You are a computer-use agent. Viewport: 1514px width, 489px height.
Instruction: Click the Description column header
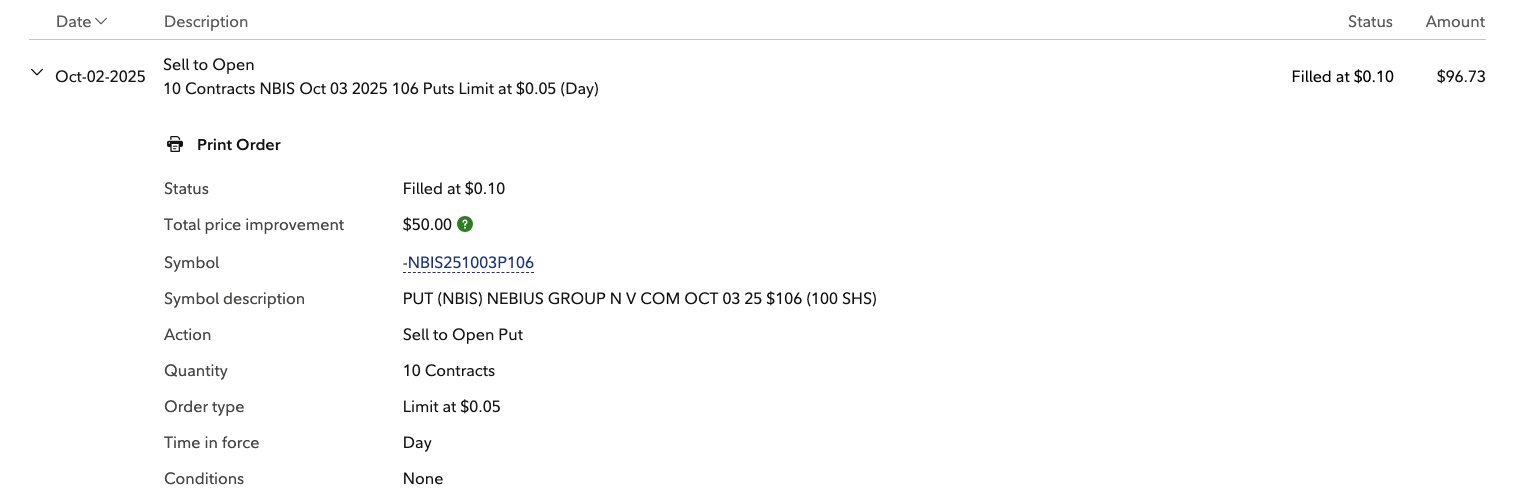point(206,21)
